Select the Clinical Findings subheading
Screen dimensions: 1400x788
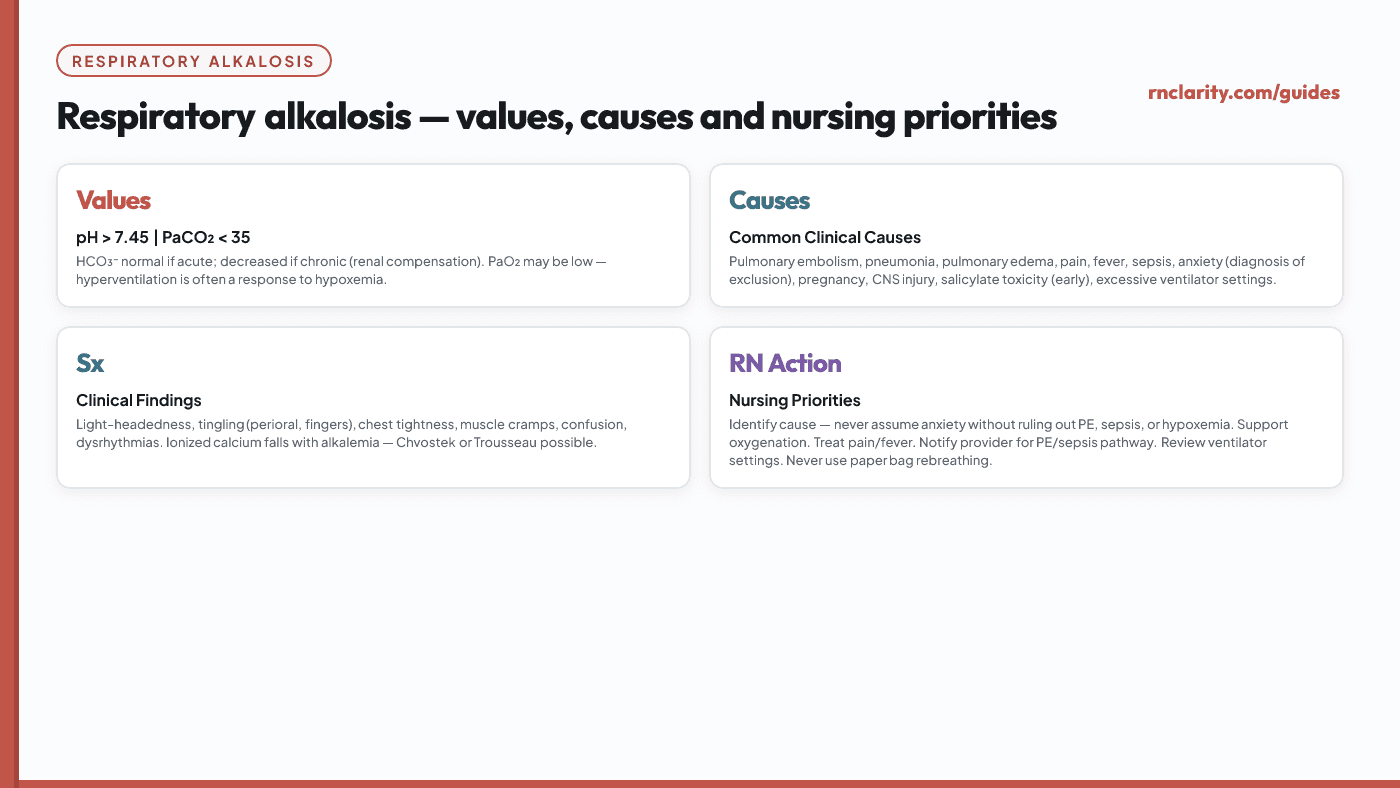(x=139, y=401)
